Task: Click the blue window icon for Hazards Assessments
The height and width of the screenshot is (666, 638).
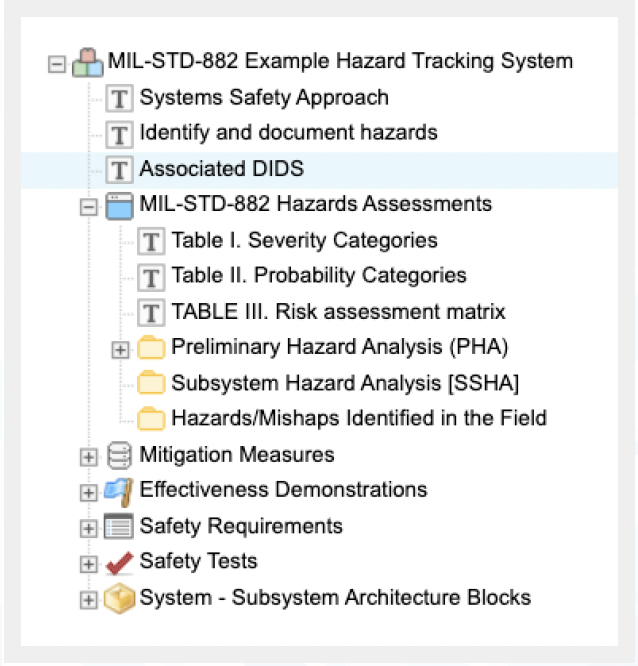Action: tap(119, 206)
